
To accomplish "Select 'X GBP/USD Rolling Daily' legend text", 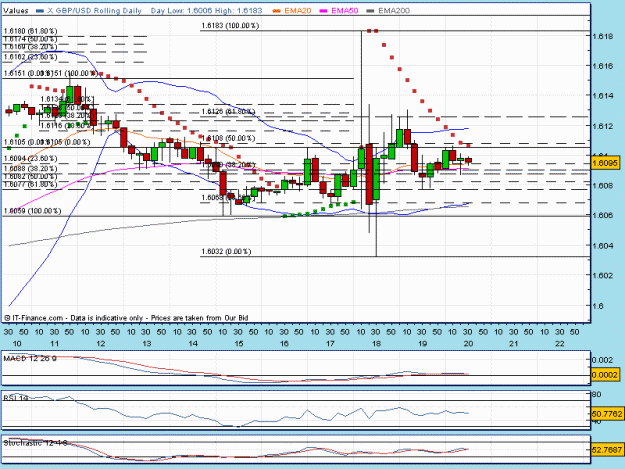I will (94, 11).
